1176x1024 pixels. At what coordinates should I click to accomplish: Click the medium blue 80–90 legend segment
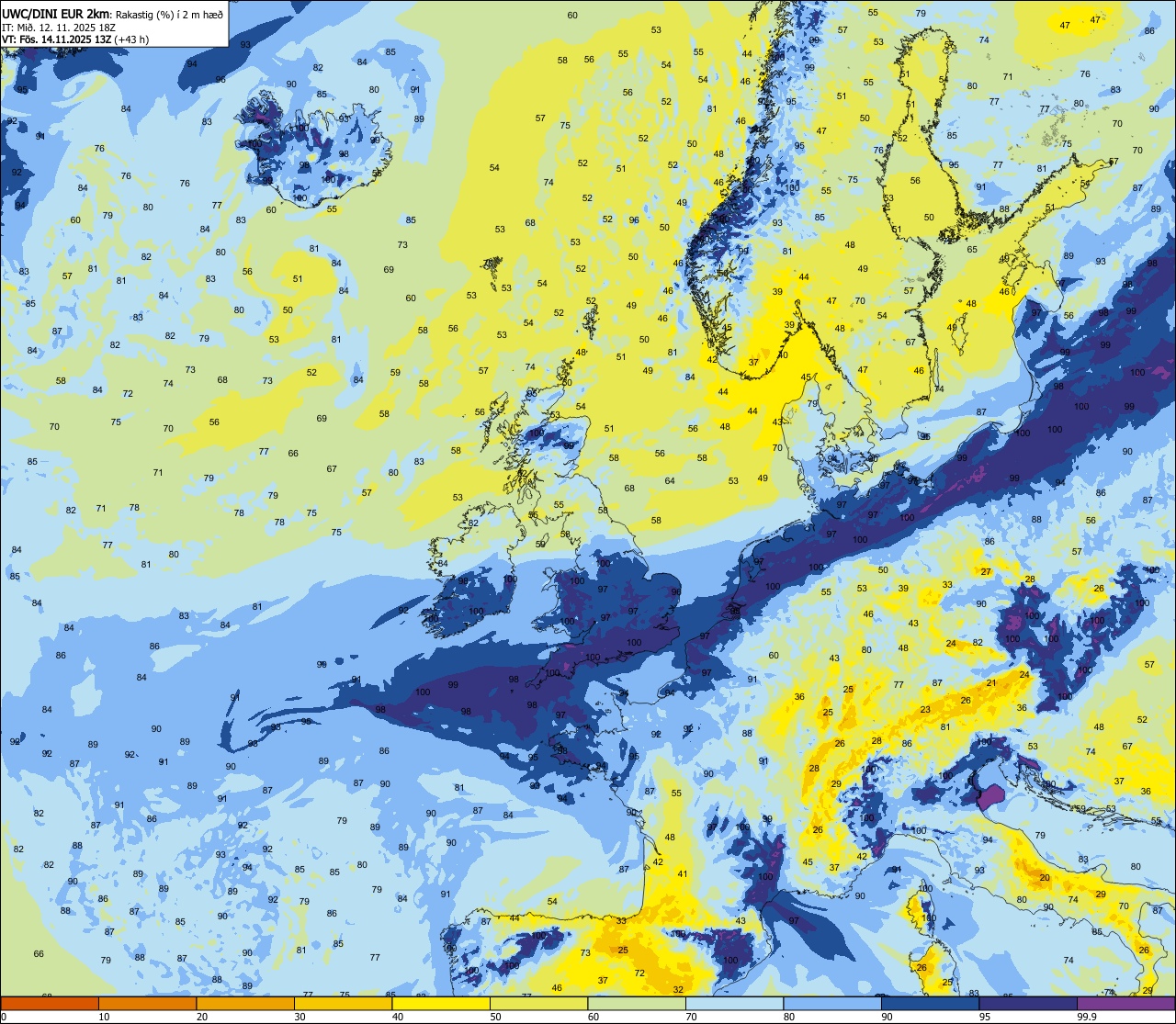coord(832,1004)
